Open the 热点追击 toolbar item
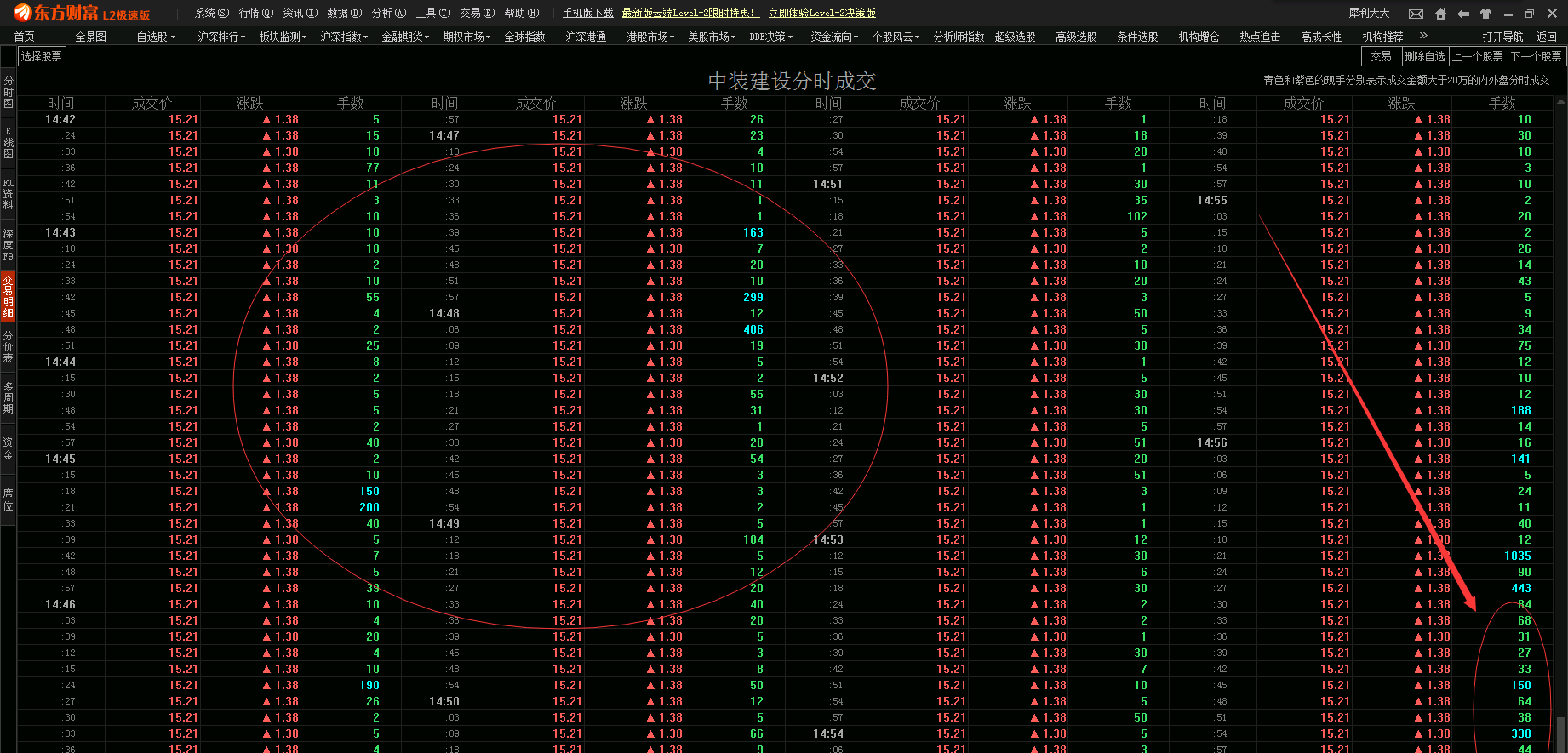The height and width of the screenshot is (753, 1568). click(x=1260, y=37)
